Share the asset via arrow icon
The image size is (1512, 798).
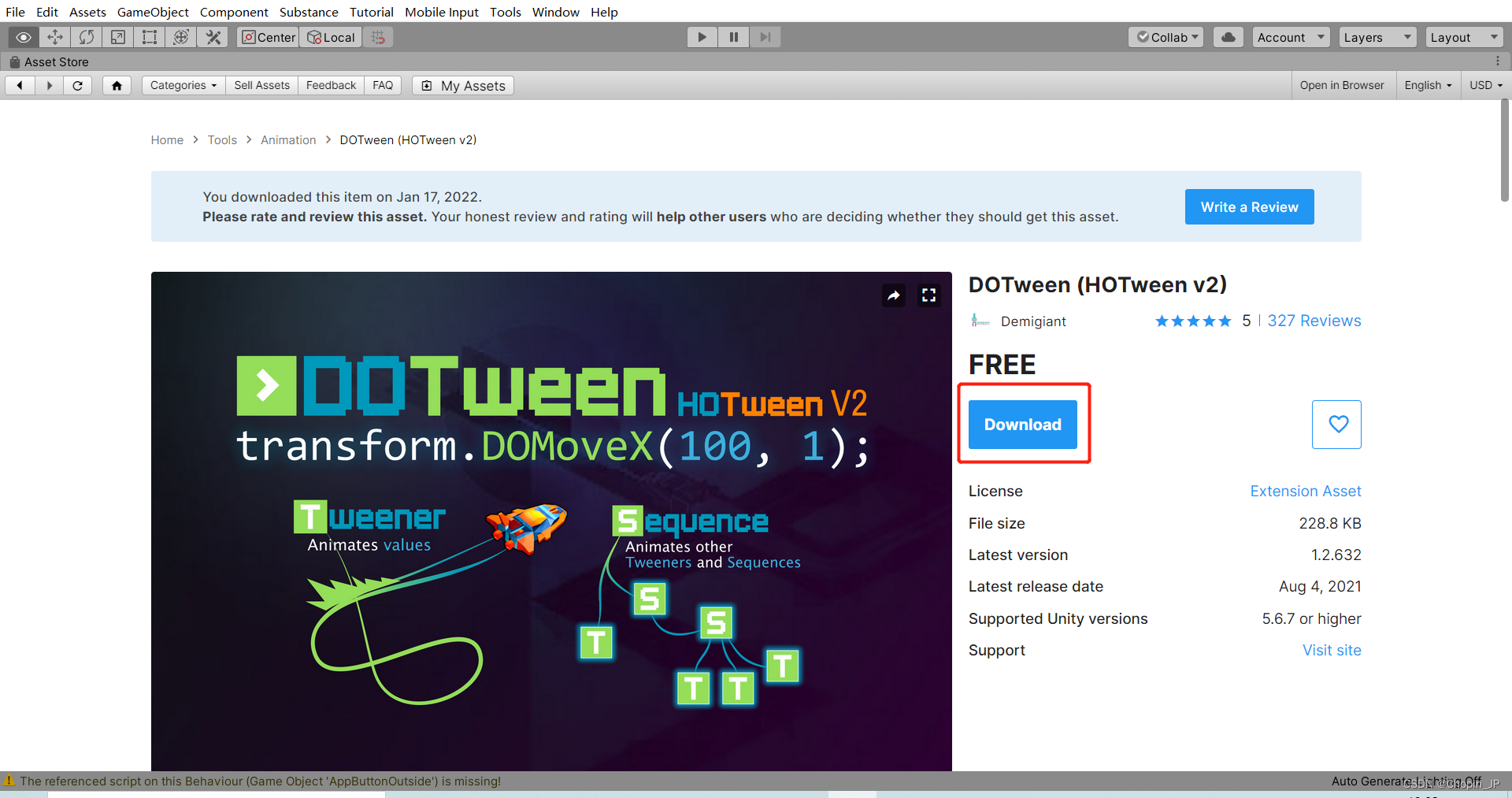[x=893, y=295]
